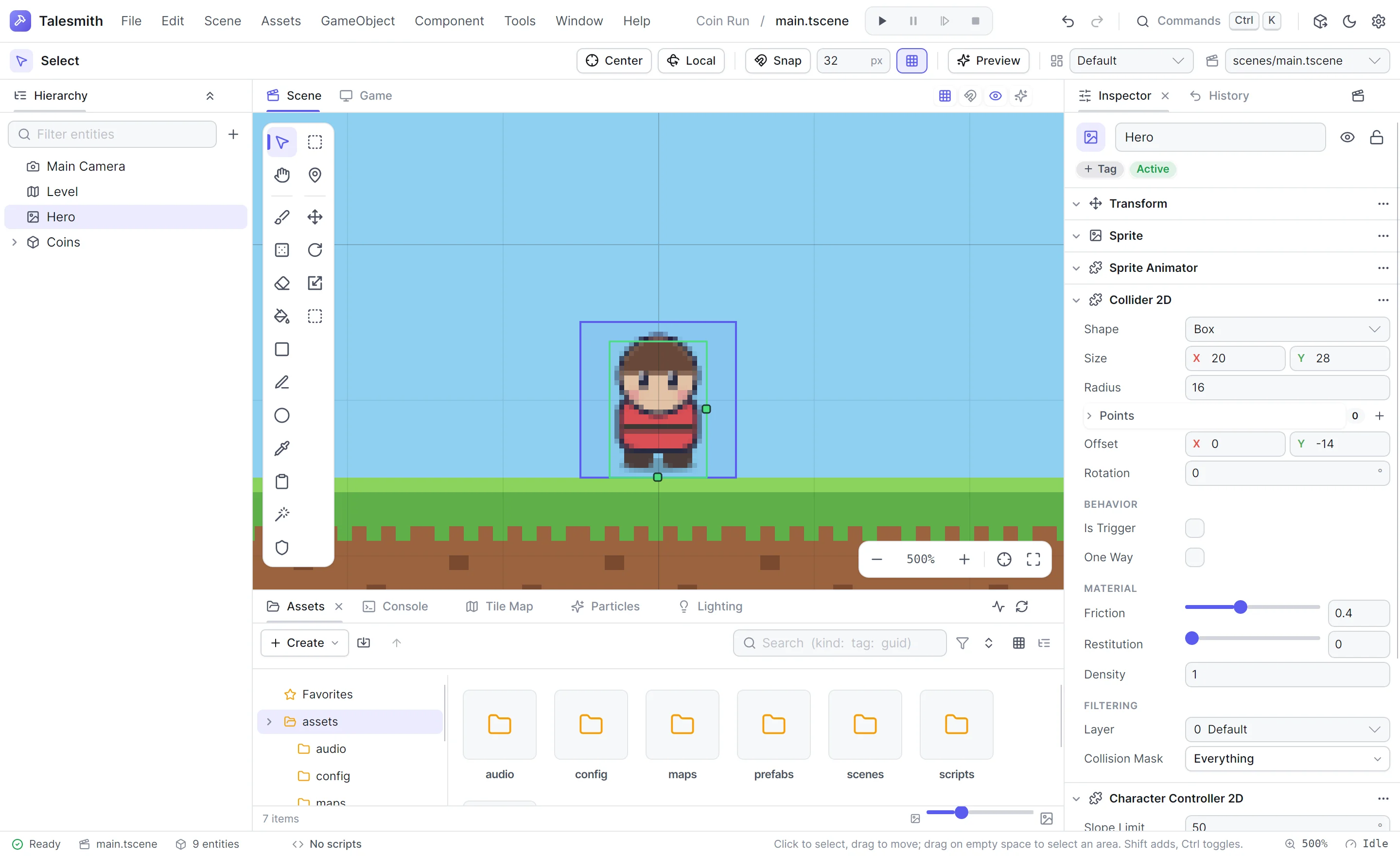1400x856 pixels.
Task: Select the Pin marker tool
Action: coord(315,175)
